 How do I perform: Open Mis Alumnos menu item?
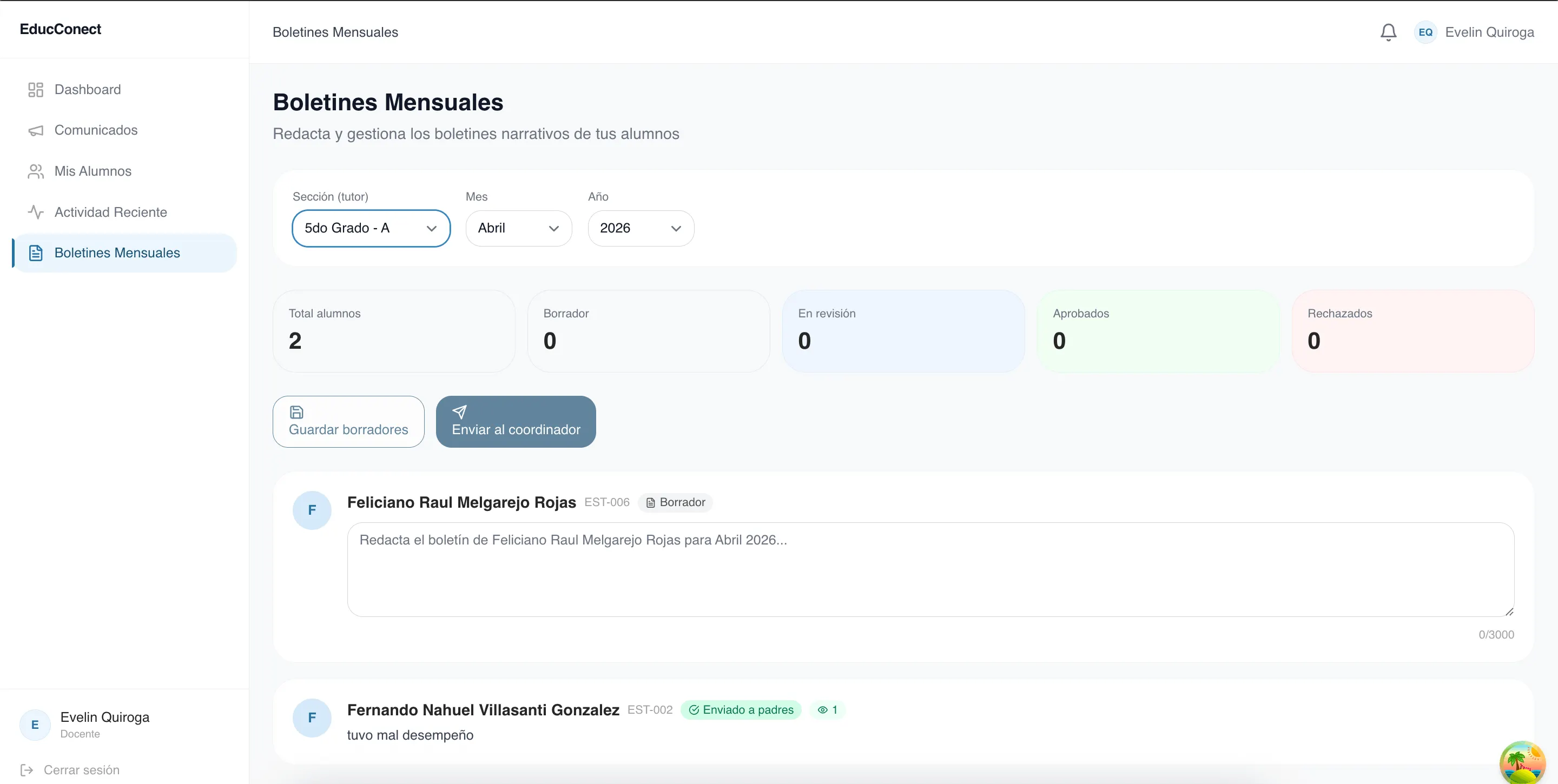[93, 172]
